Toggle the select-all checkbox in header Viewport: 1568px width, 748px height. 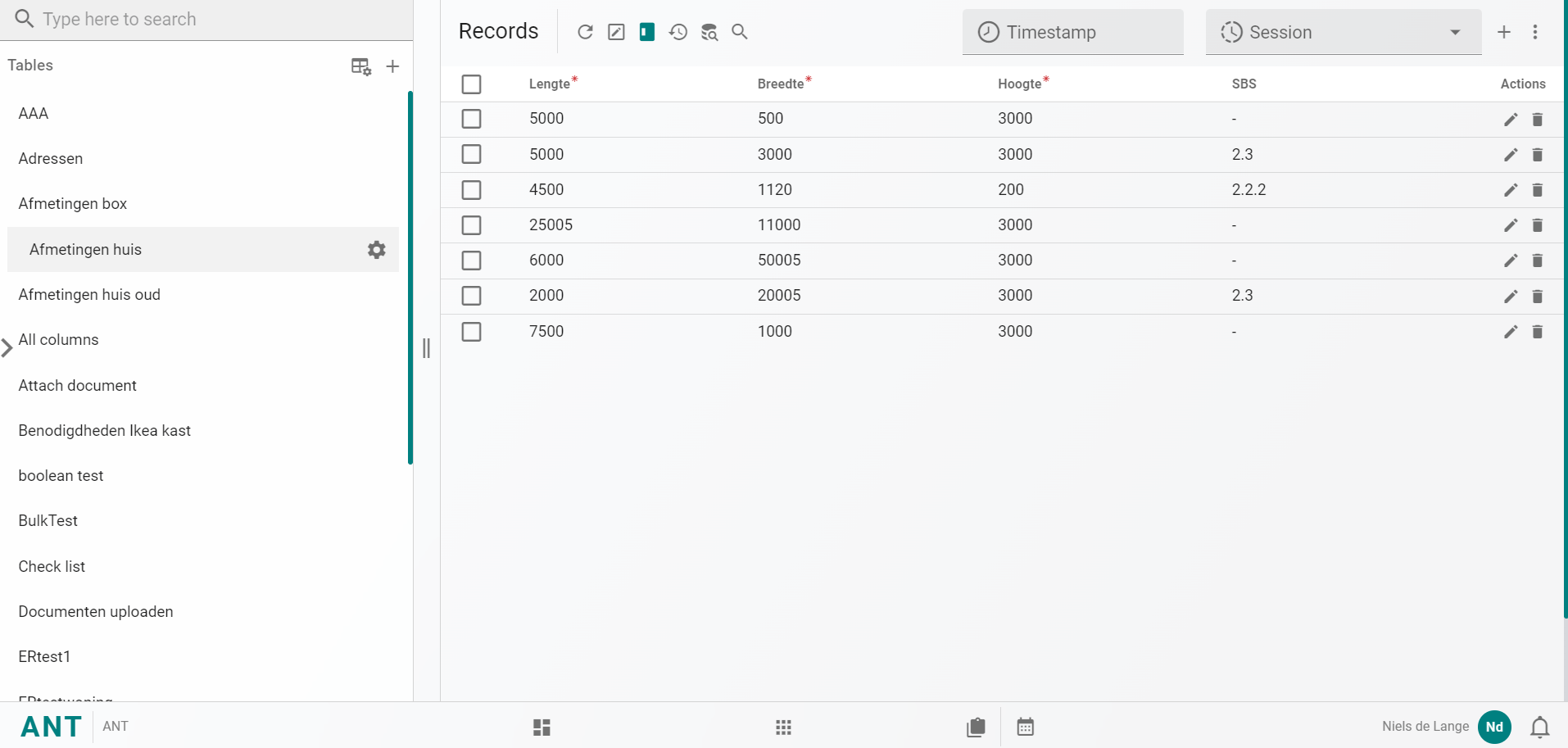(471, 84)
